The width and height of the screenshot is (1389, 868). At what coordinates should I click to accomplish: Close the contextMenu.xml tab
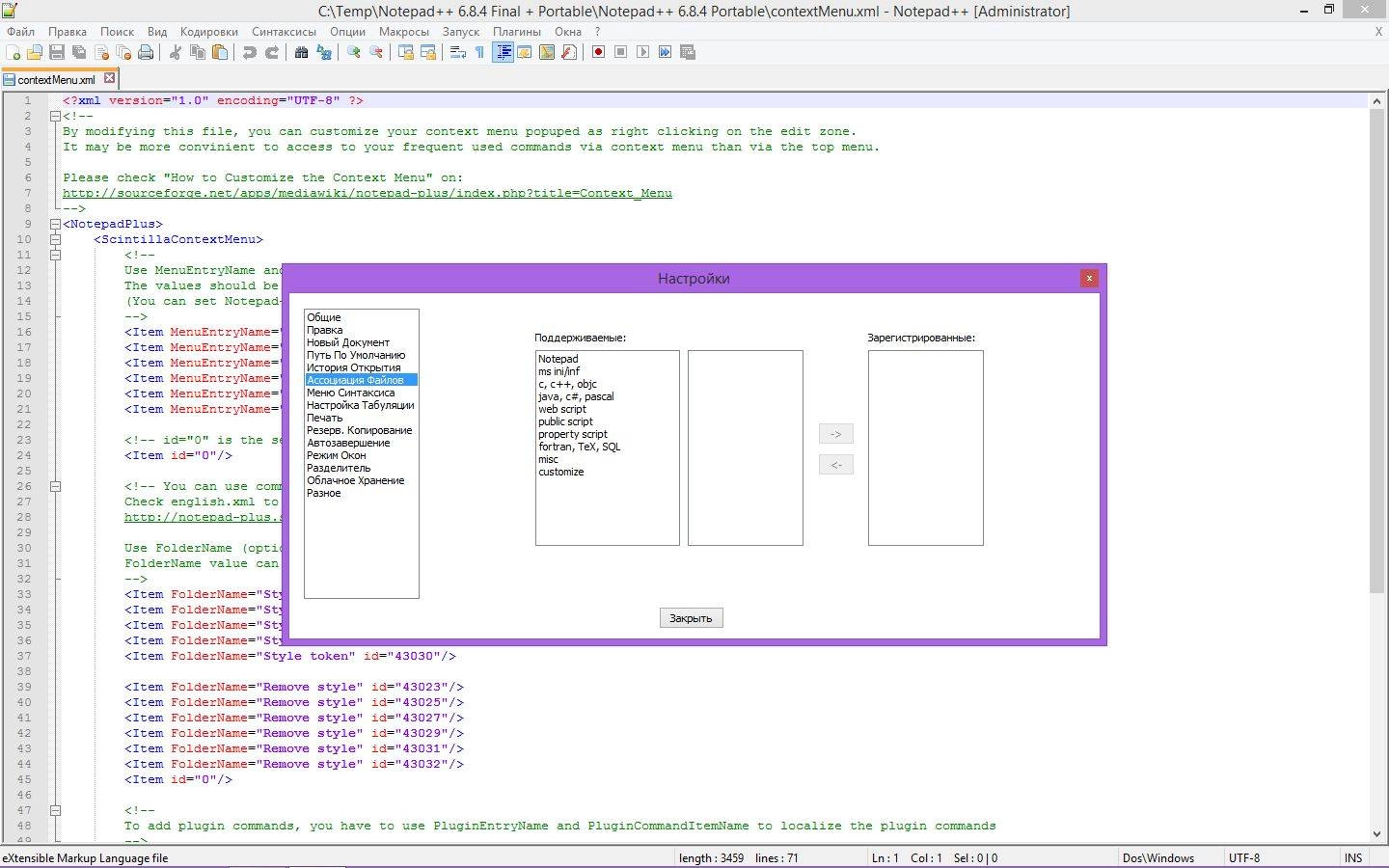[x=109, y=78]
